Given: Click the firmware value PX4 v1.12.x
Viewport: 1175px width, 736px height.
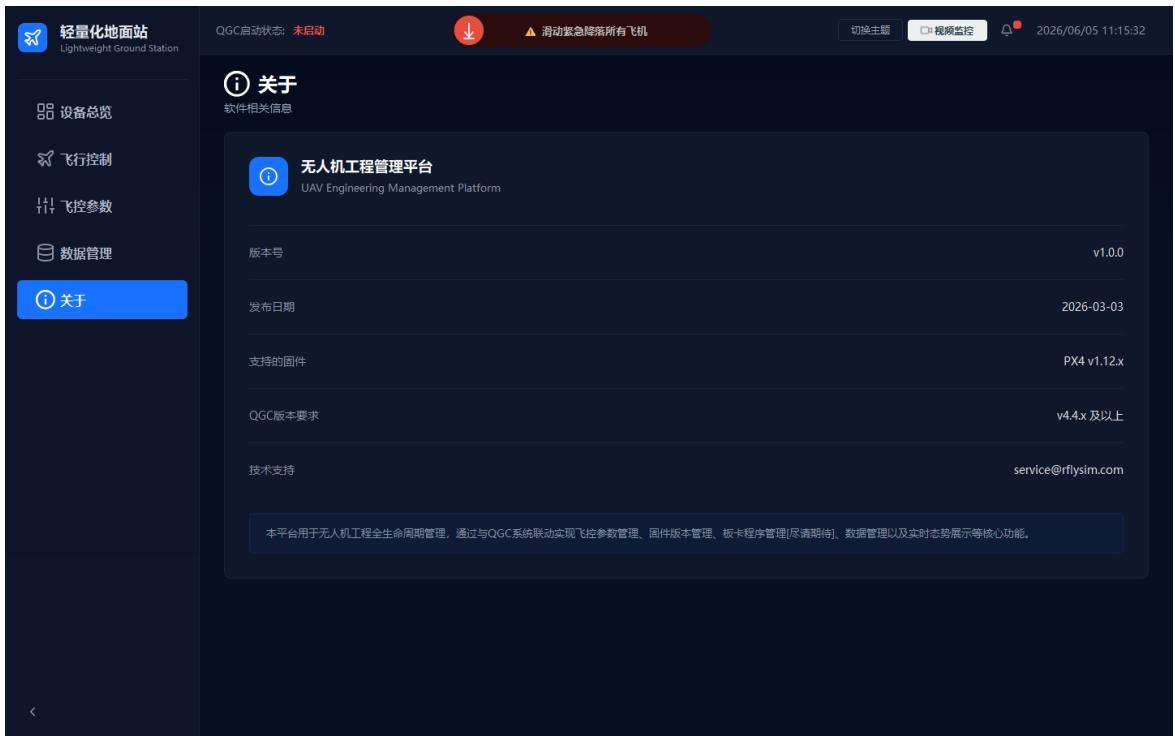Looking at the screenshot, I should pos(1093,361).
